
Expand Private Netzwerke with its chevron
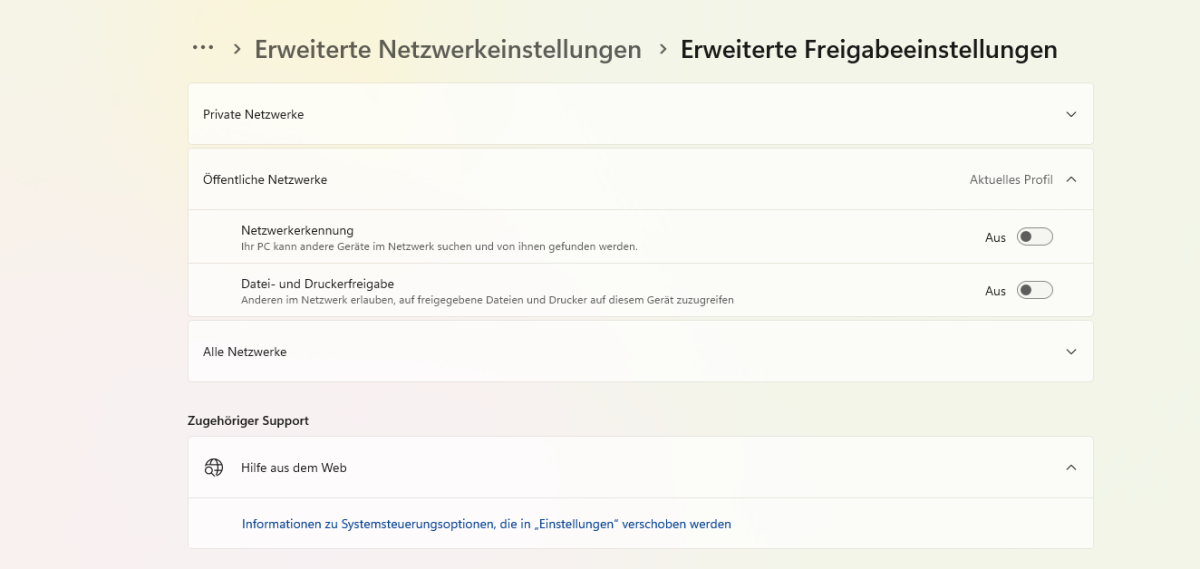[x=1071, y=114]
